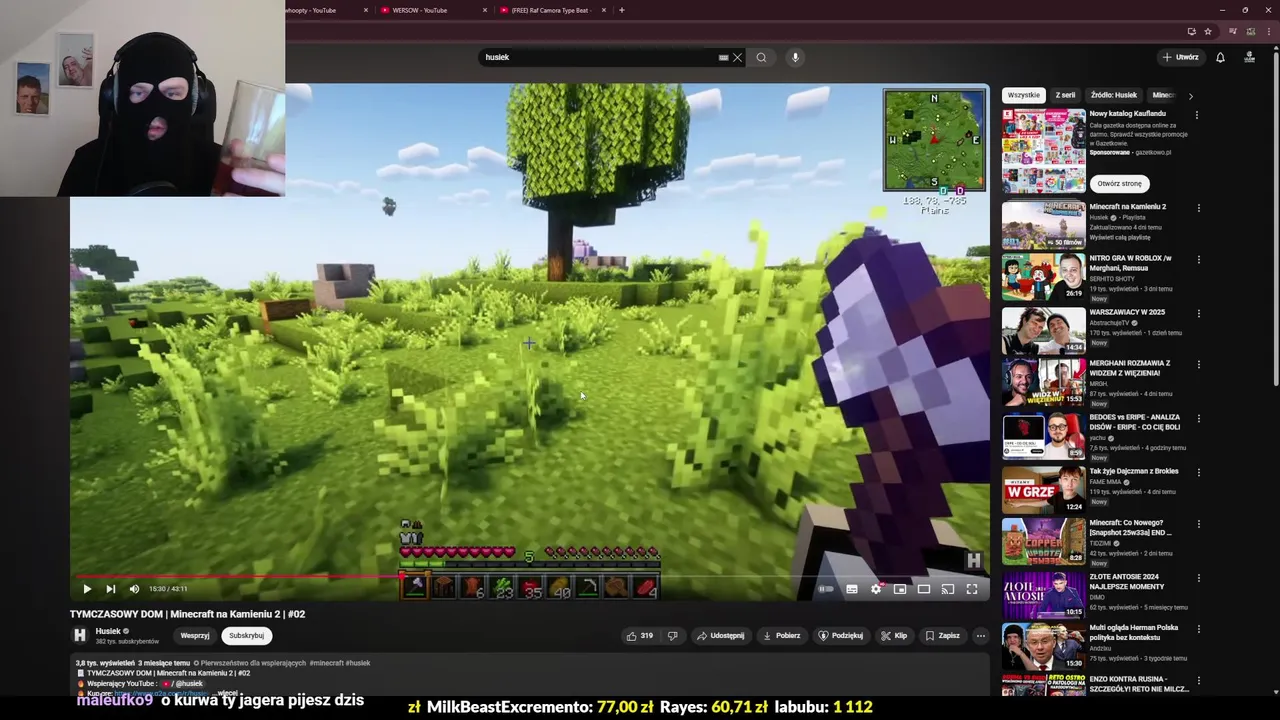This screenshot has width=1280, height=720.
Task: Open BEDOES vs ERIPE analysis video
Action: [1043, 436]
